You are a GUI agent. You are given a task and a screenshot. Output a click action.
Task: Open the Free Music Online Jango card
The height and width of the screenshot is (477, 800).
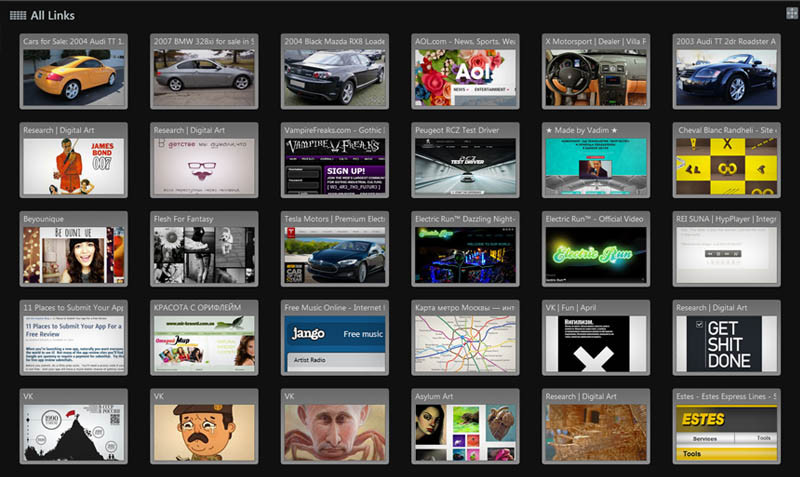(x=335, y=338)
